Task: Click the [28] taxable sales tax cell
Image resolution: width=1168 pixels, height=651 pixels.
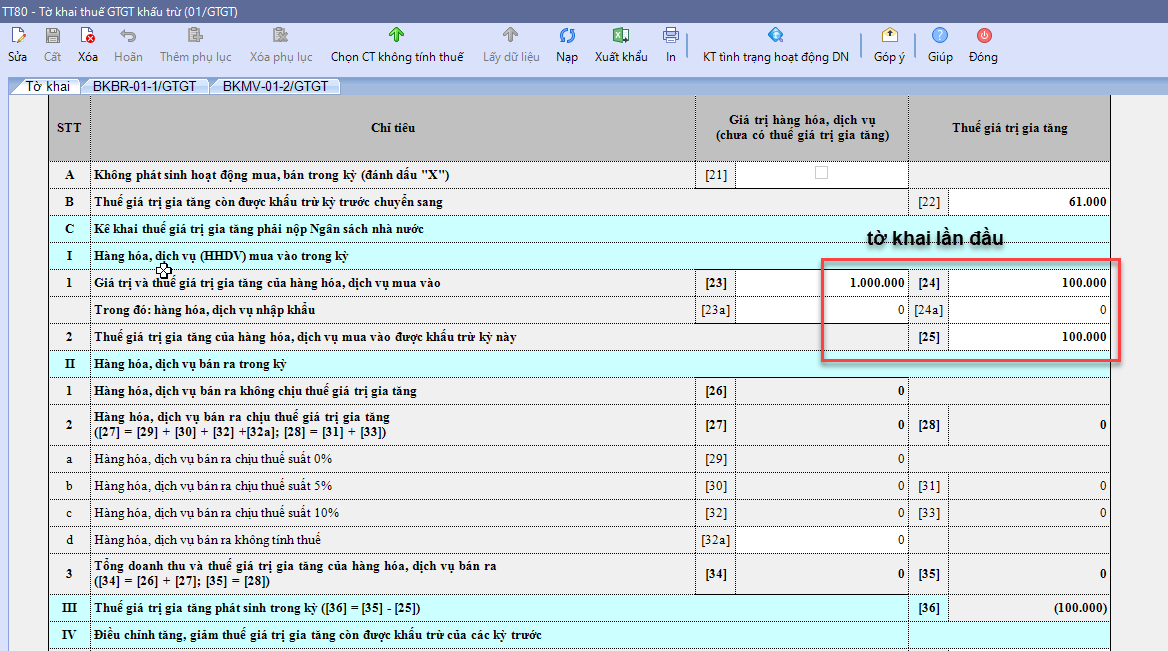Action: (x=1029, y=425)
